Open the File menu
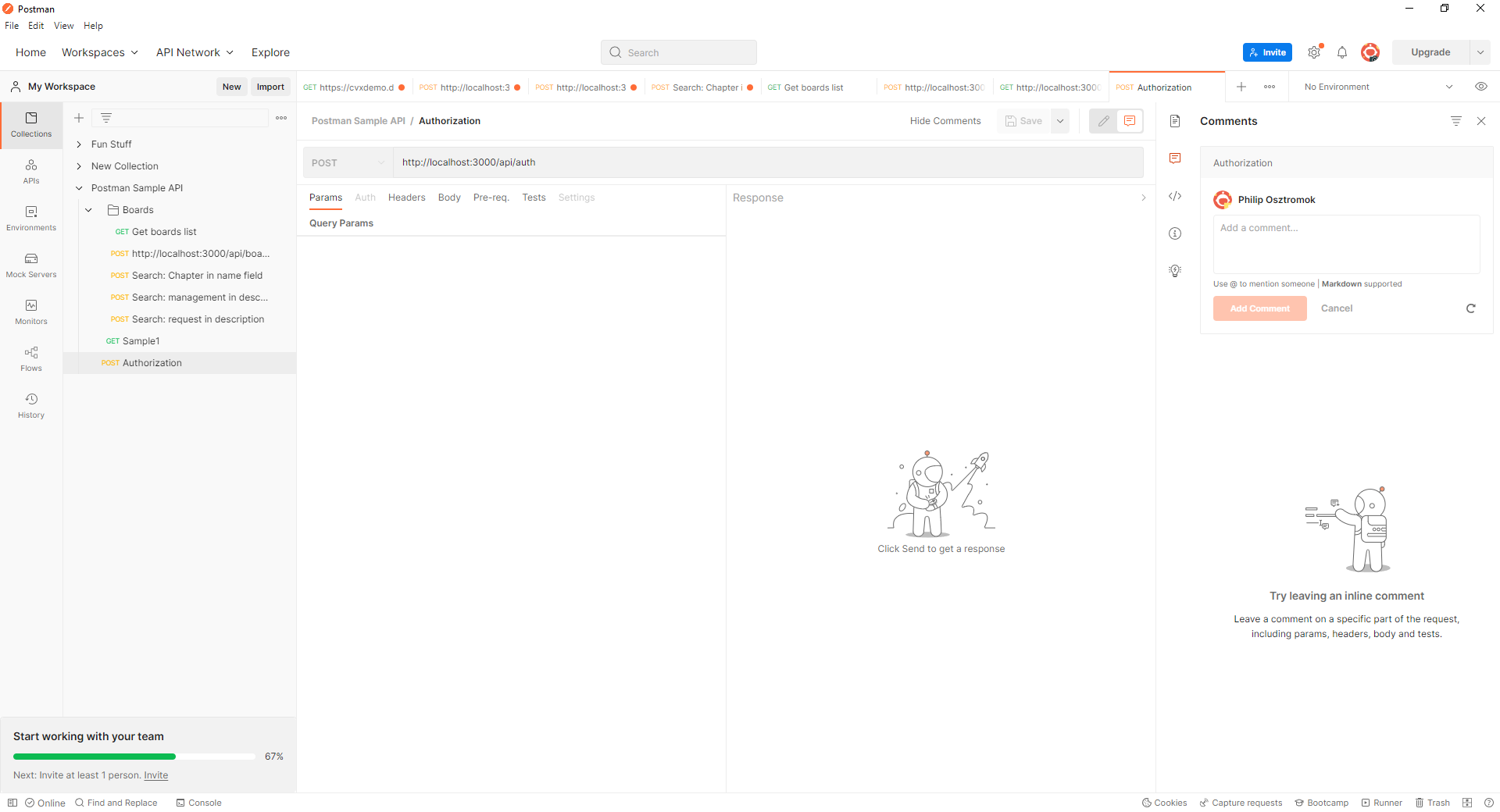The image size is (1500, 812). [x=12, y=26]
